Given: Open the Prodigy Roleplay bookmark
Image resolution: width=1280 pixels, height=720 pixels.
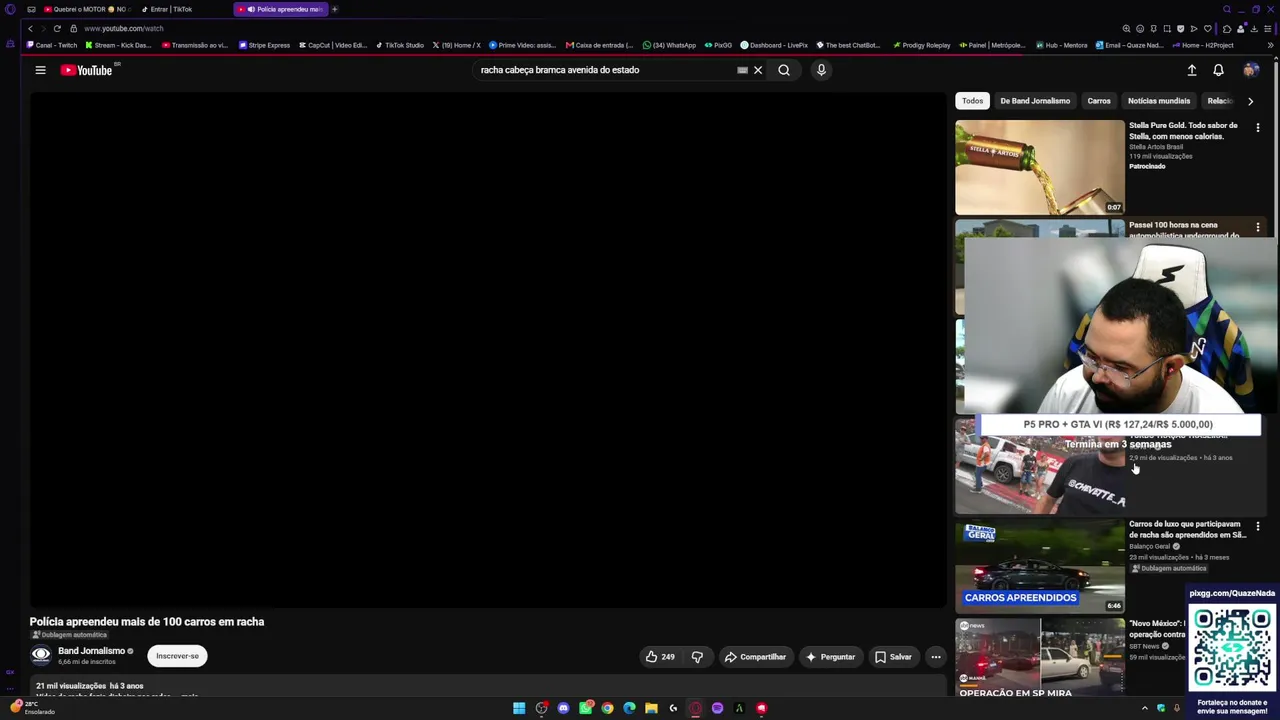Looking at the screenshot, I should click(921, 45).
